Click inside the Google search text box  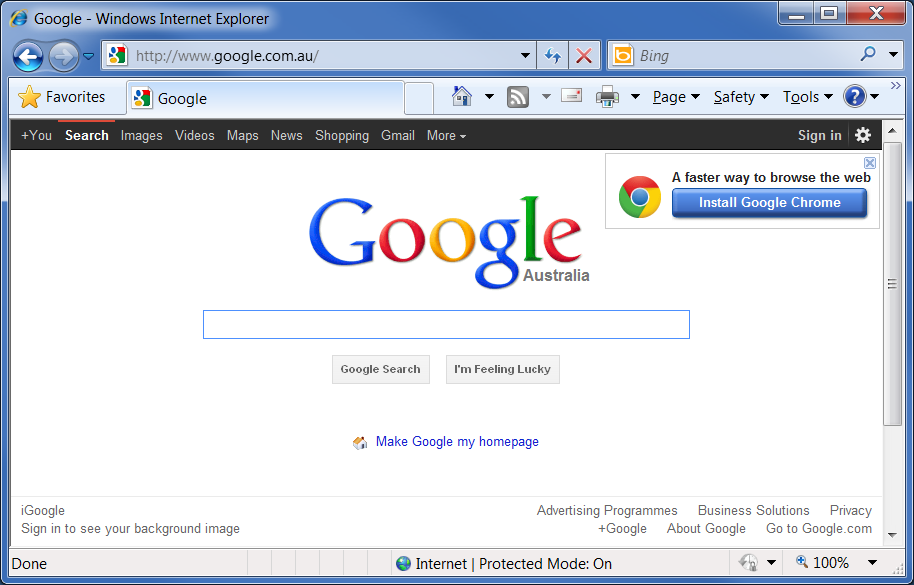click(446, 324)
